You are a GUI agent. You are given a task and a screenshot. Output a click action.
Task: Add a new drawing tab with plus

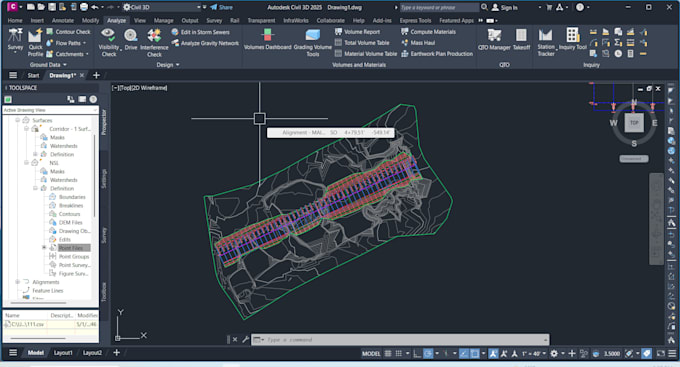[96, 75]
